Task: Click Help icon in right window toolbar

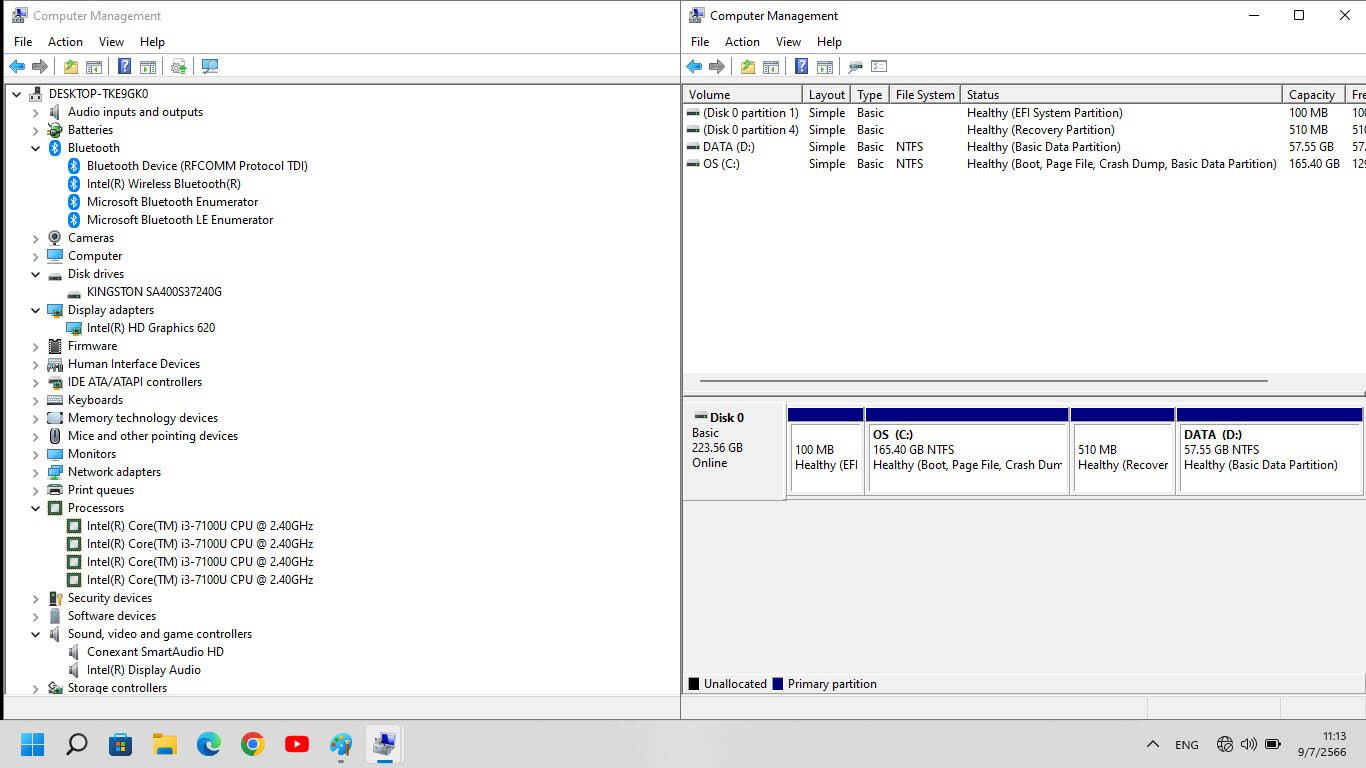Action: (x=801, y=67)
